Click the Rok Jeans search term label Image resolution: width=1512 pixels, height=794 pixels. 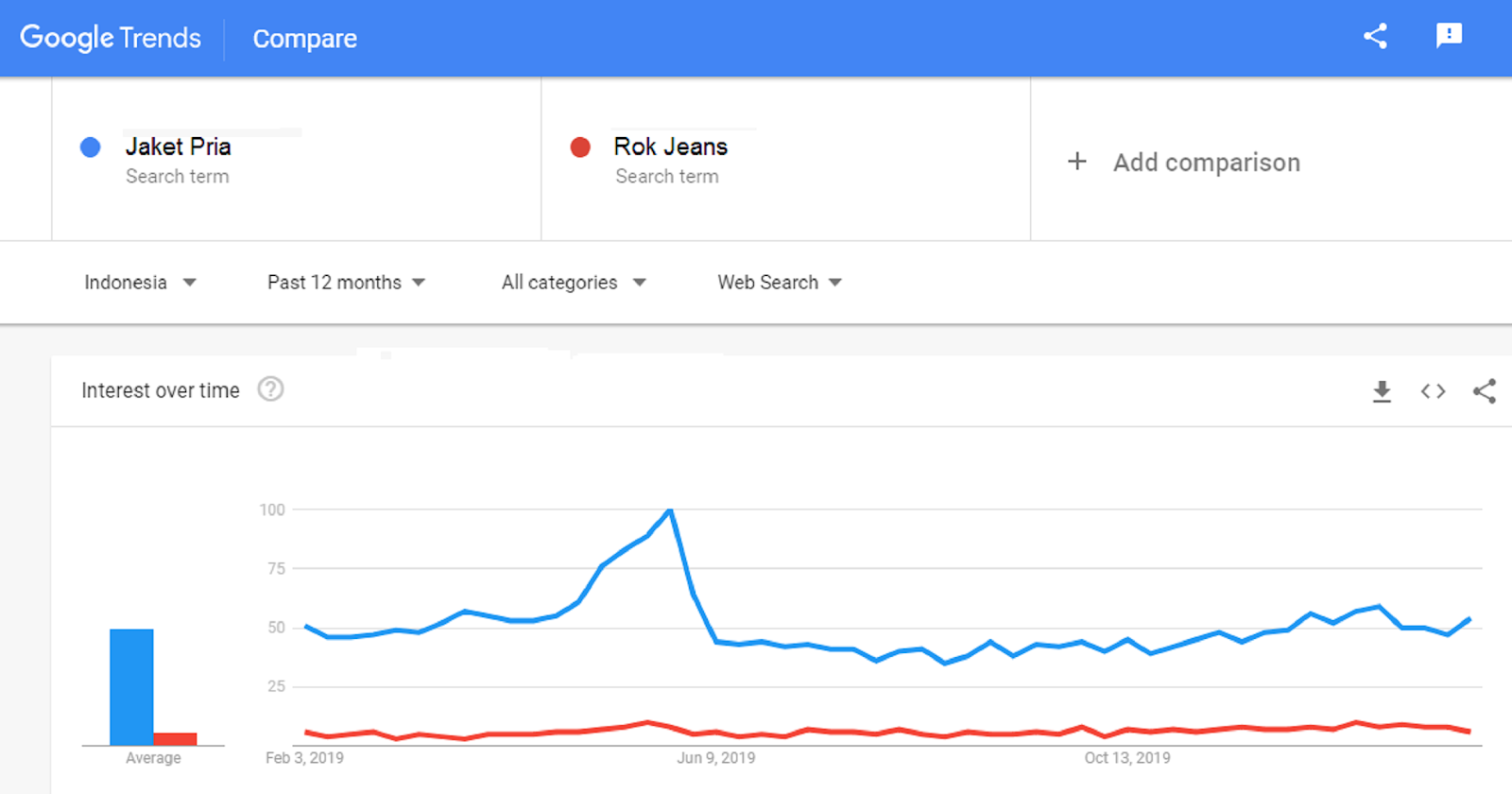[670, 147]
